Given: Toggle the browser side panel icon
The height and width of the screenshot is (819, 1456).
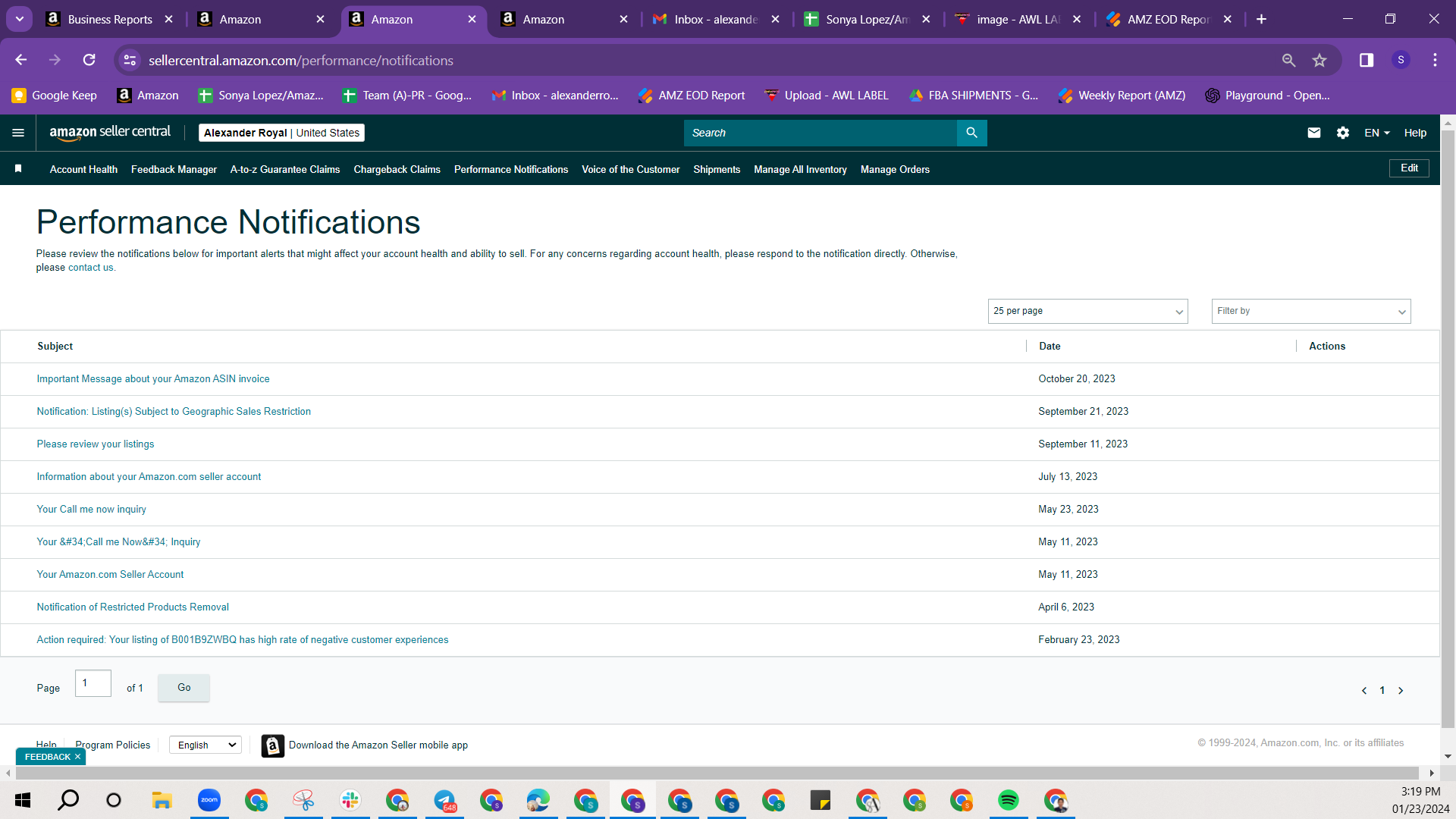Looking at the screenshot, I should [x=1367, y=60].
